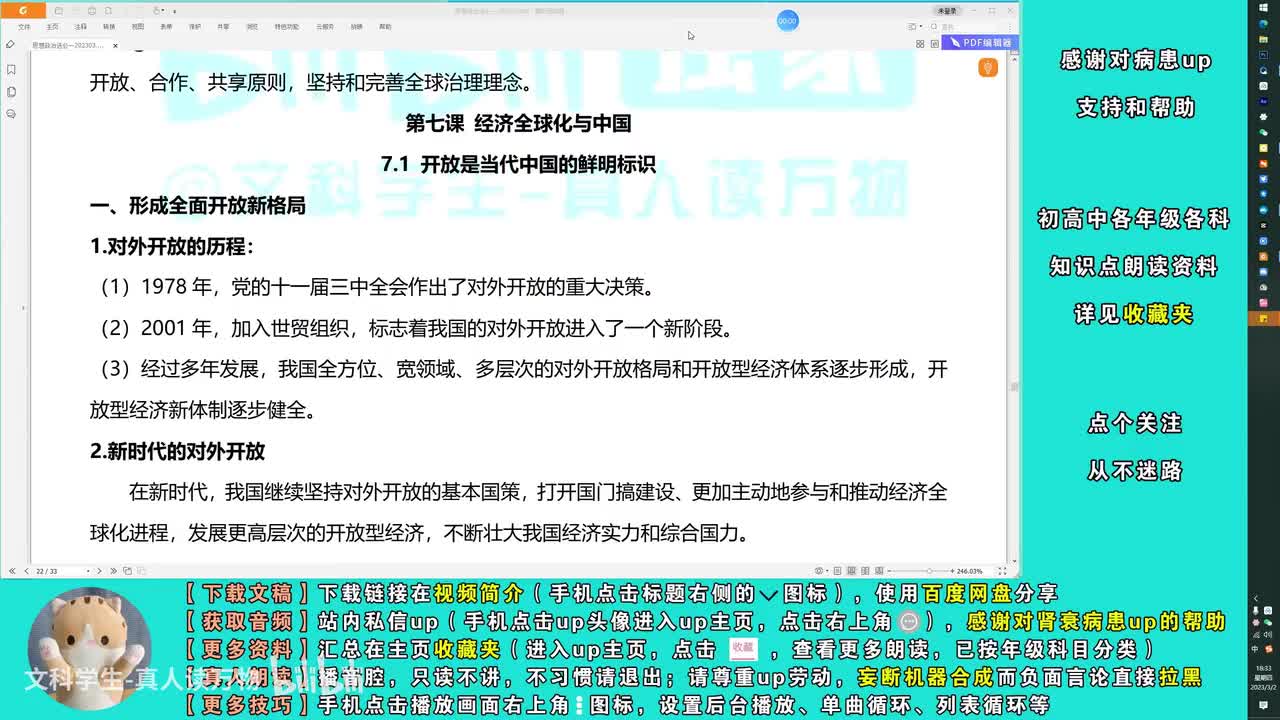1280x720 pixels.
Task: Click the open-file icon in the title bar
Action: pos(58,11)
